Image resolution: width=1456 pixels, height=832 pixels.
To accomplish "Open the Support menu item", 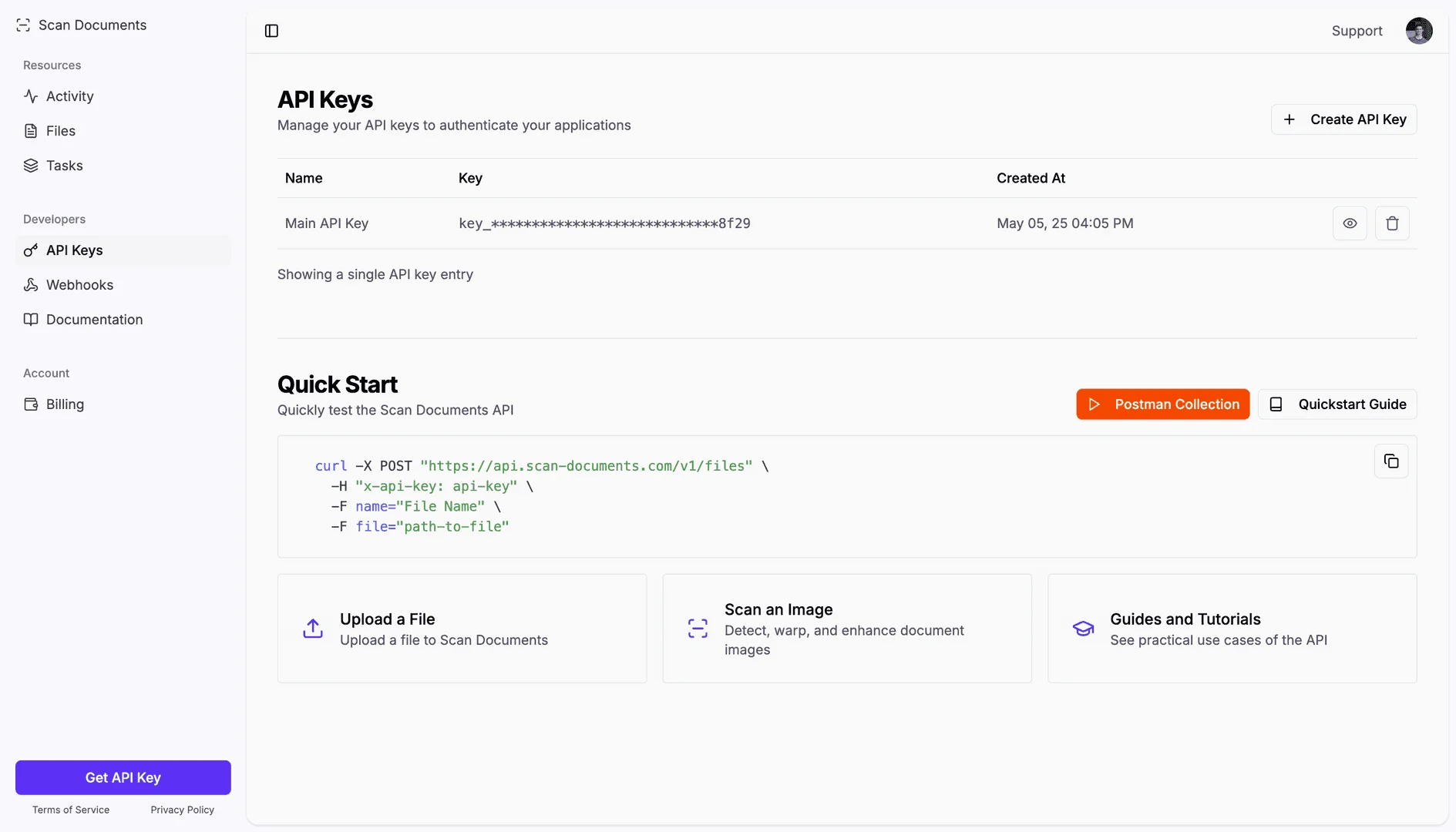I will [x=1357, y=31].
